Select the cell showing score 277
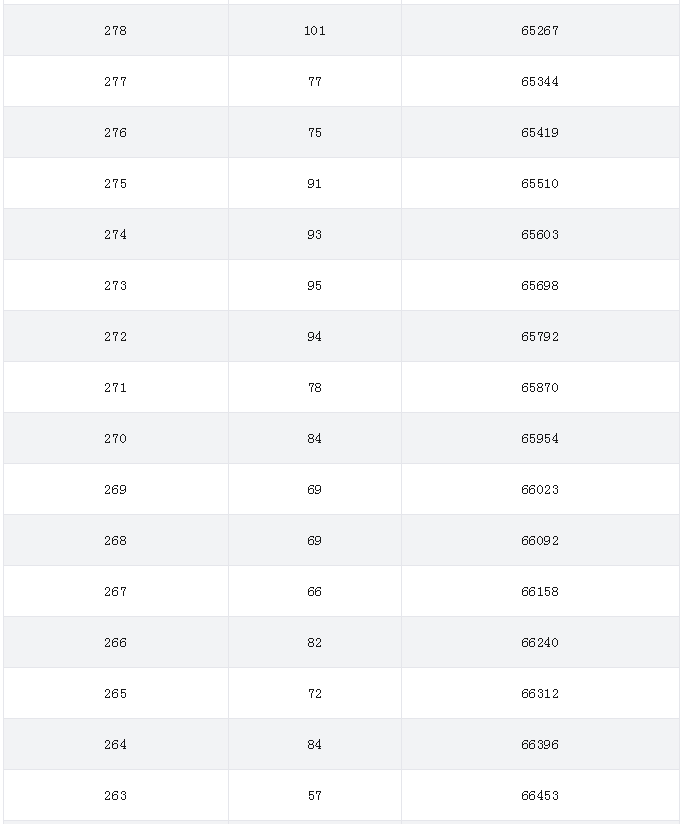Viewport: 685px width, 824px height. tap(116, 81)
